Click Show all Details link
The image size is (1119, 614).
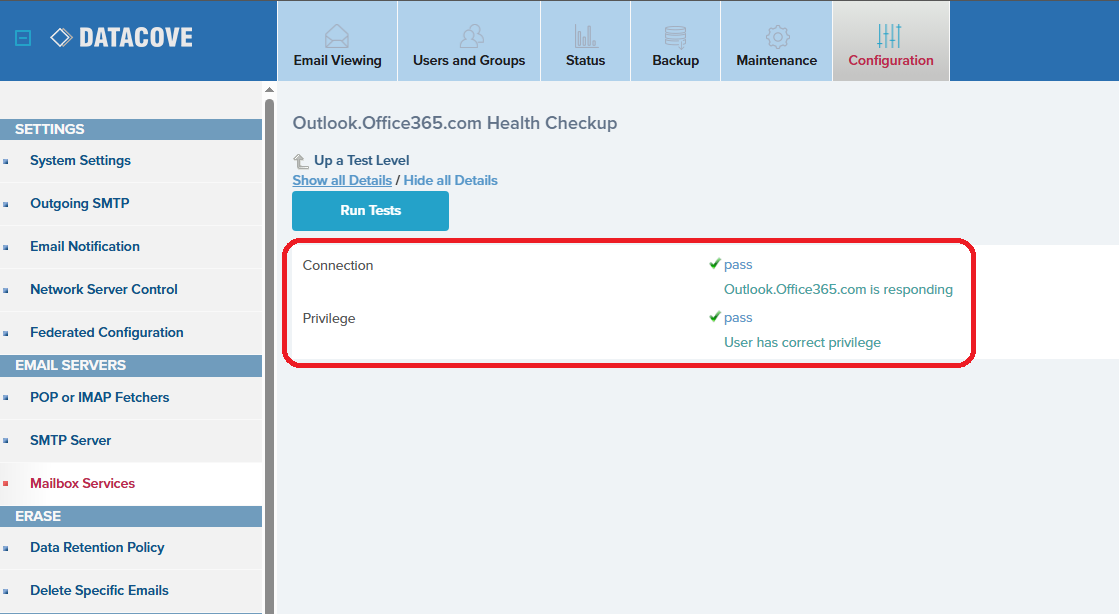click(x=342, y=181)
